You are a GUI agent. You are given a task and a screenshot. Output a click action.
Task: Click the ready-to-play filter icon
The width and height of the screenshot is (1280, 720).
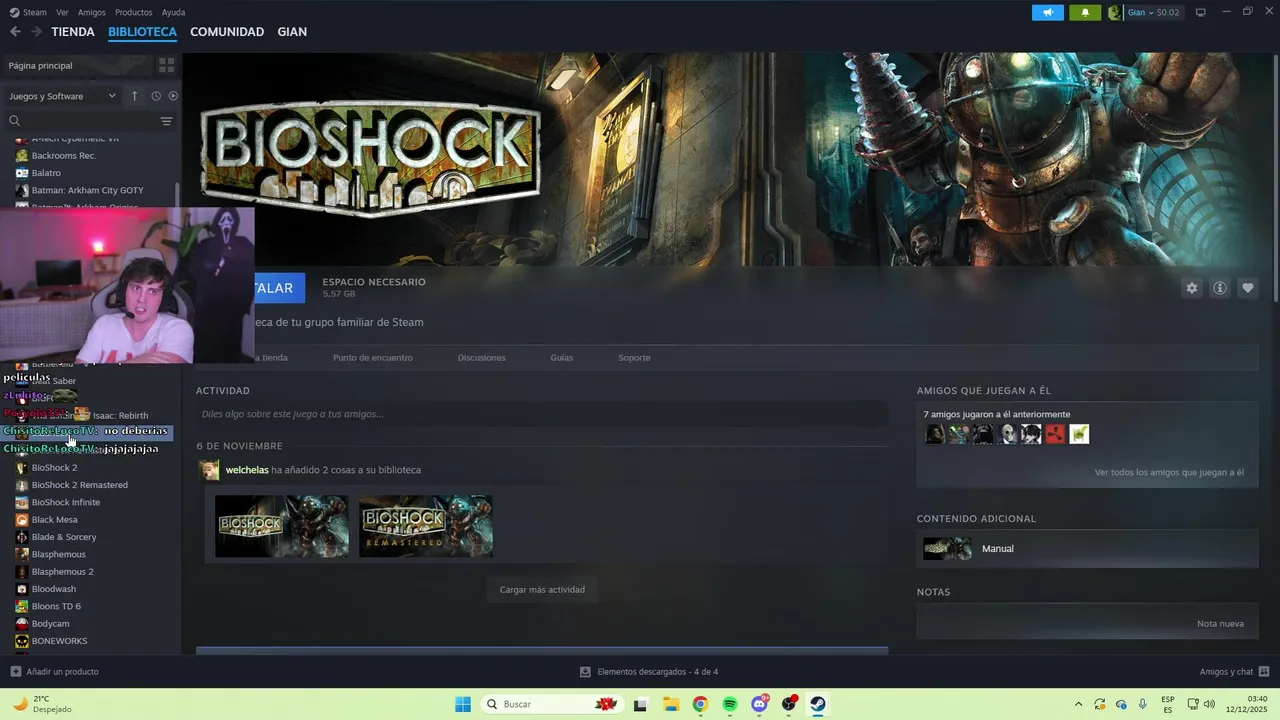173,96
